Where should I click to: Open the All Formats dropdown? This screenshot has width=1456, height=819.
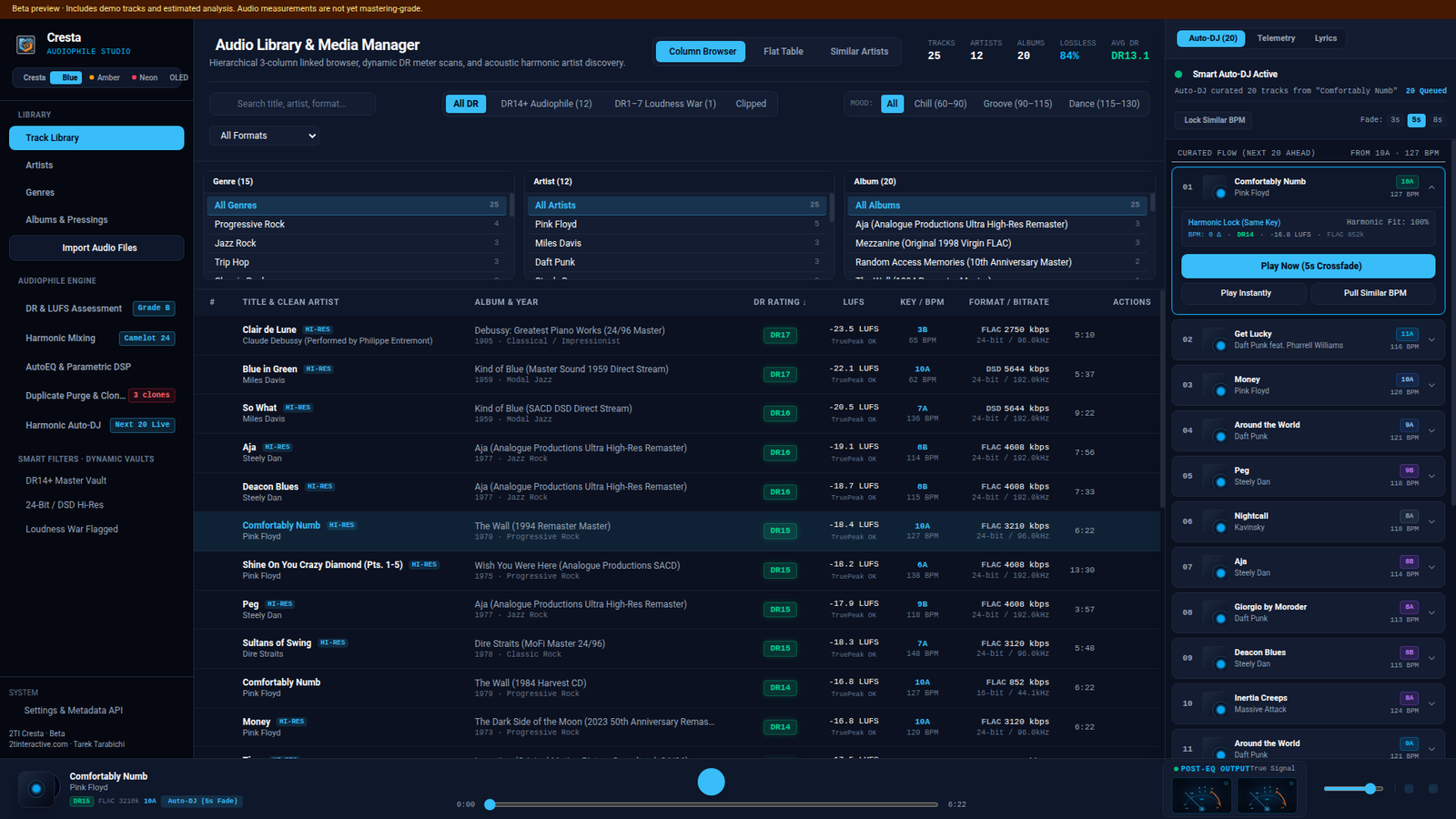point(264,136)
